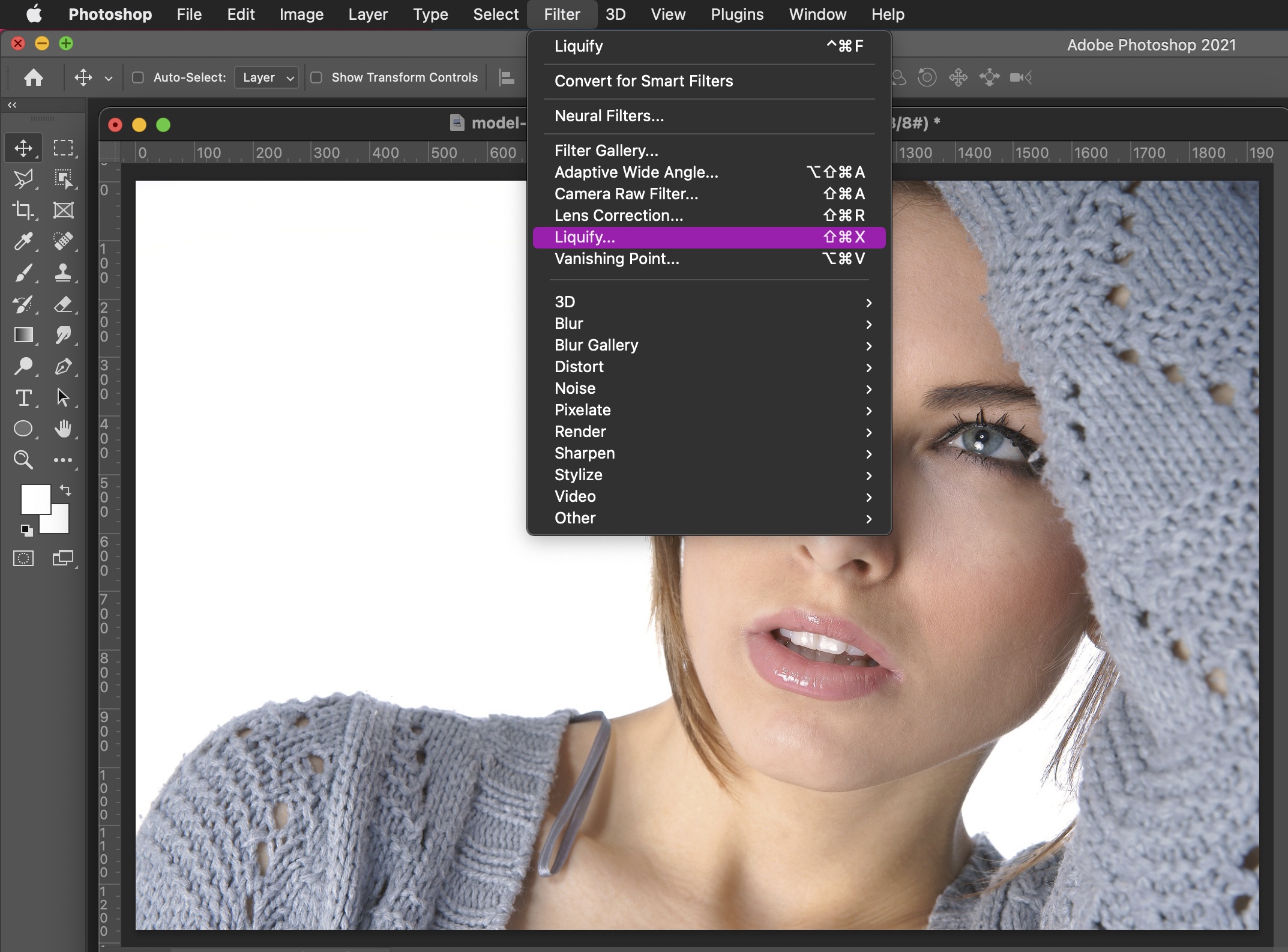Toggle Quick Mask mode icon
The image size is (1288, 952).
pos(23,558)
